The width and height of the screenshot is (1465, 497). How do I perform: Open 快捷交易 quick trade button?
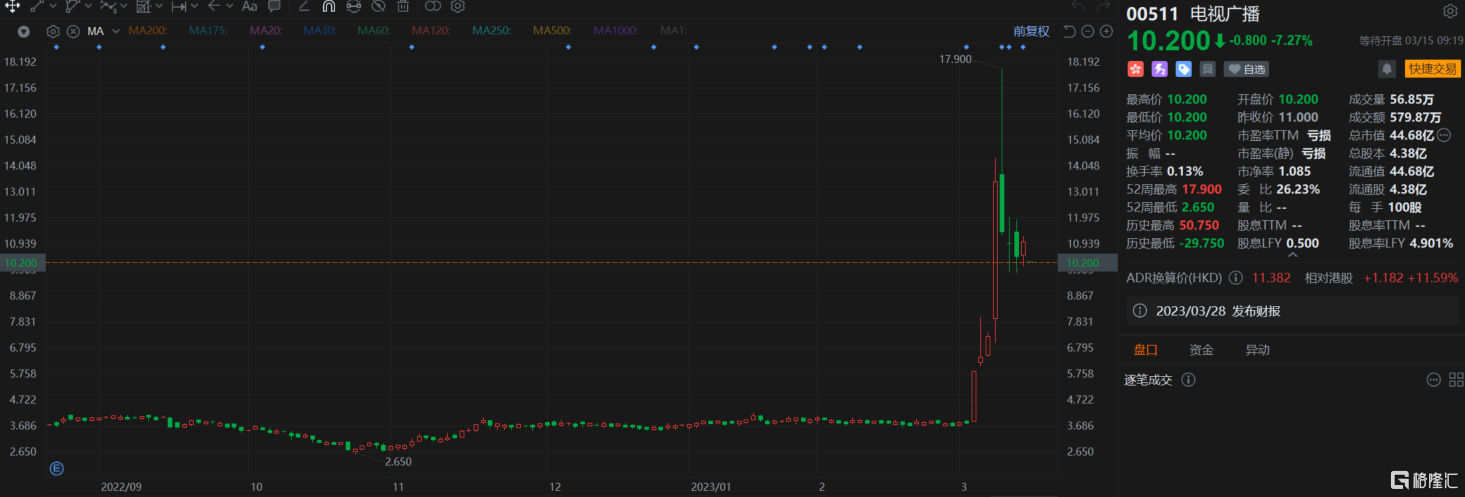tap(1432, 69)
